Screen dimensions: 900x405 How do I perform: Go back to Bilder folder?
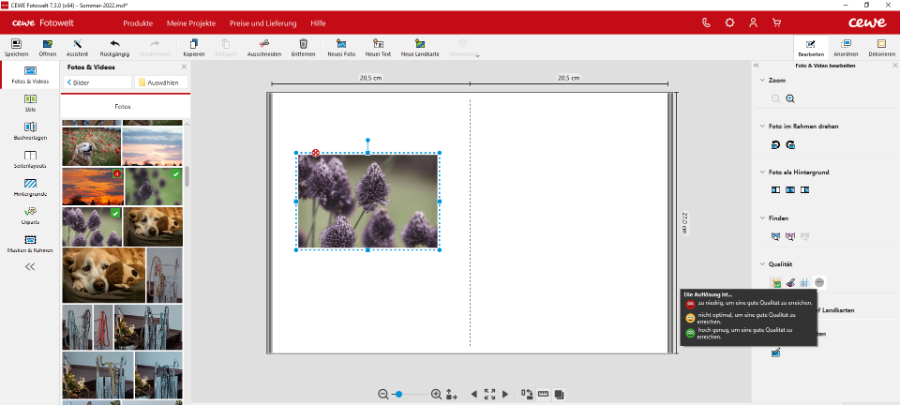[x=97, y=83]
